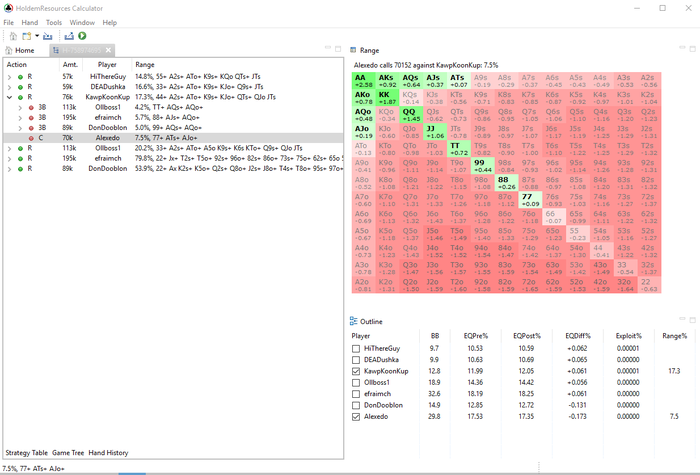Switch to Hand History view
This screenshot has width=700, height=475.
(108, 453)
